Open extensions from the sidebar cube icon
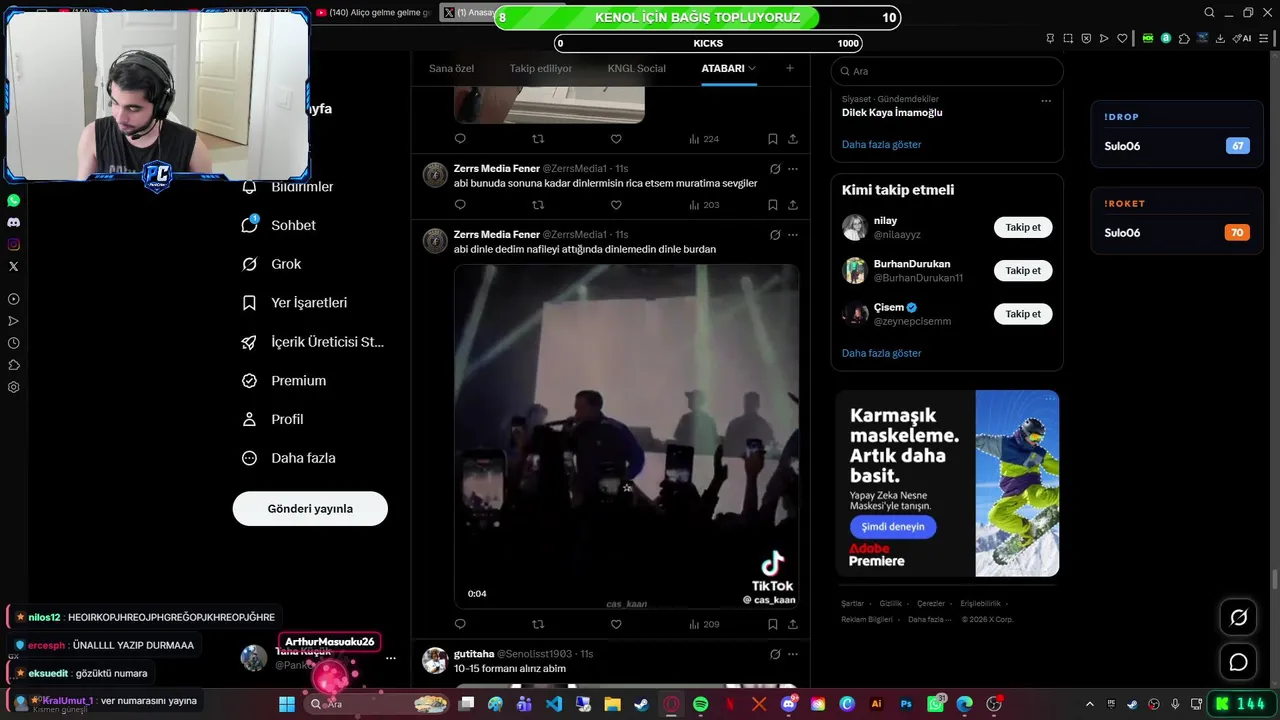The image size is (1280, 720). [13, 365]
